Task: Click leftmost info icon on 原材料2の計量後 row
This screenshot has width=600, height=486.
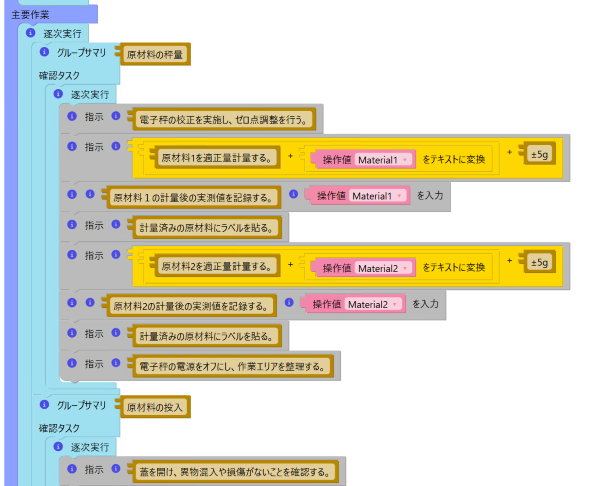Action: 72,303
